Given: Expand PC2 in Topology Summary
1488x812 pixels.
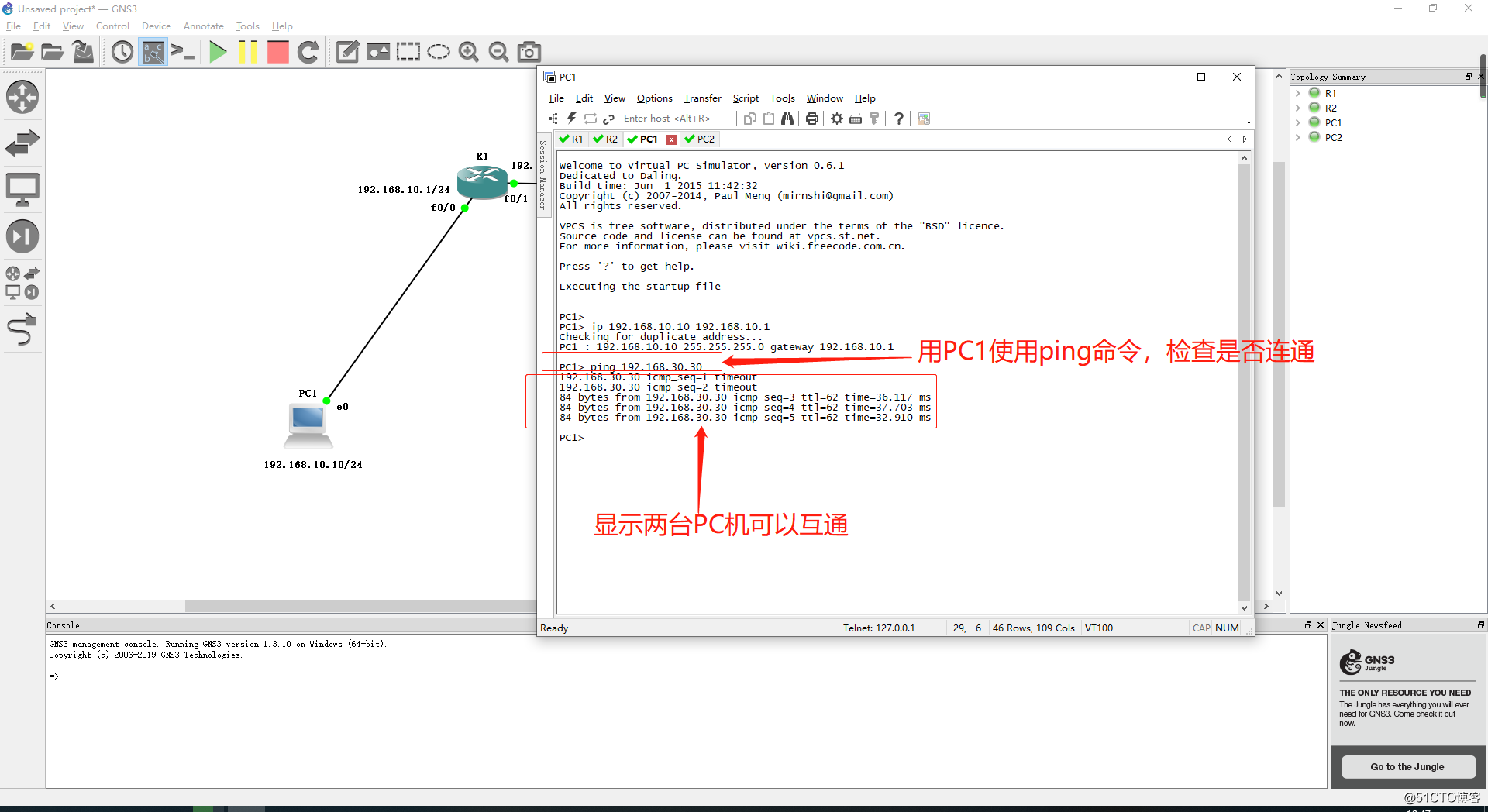Looking at the screenshot, I should [x=1298, y=137].
